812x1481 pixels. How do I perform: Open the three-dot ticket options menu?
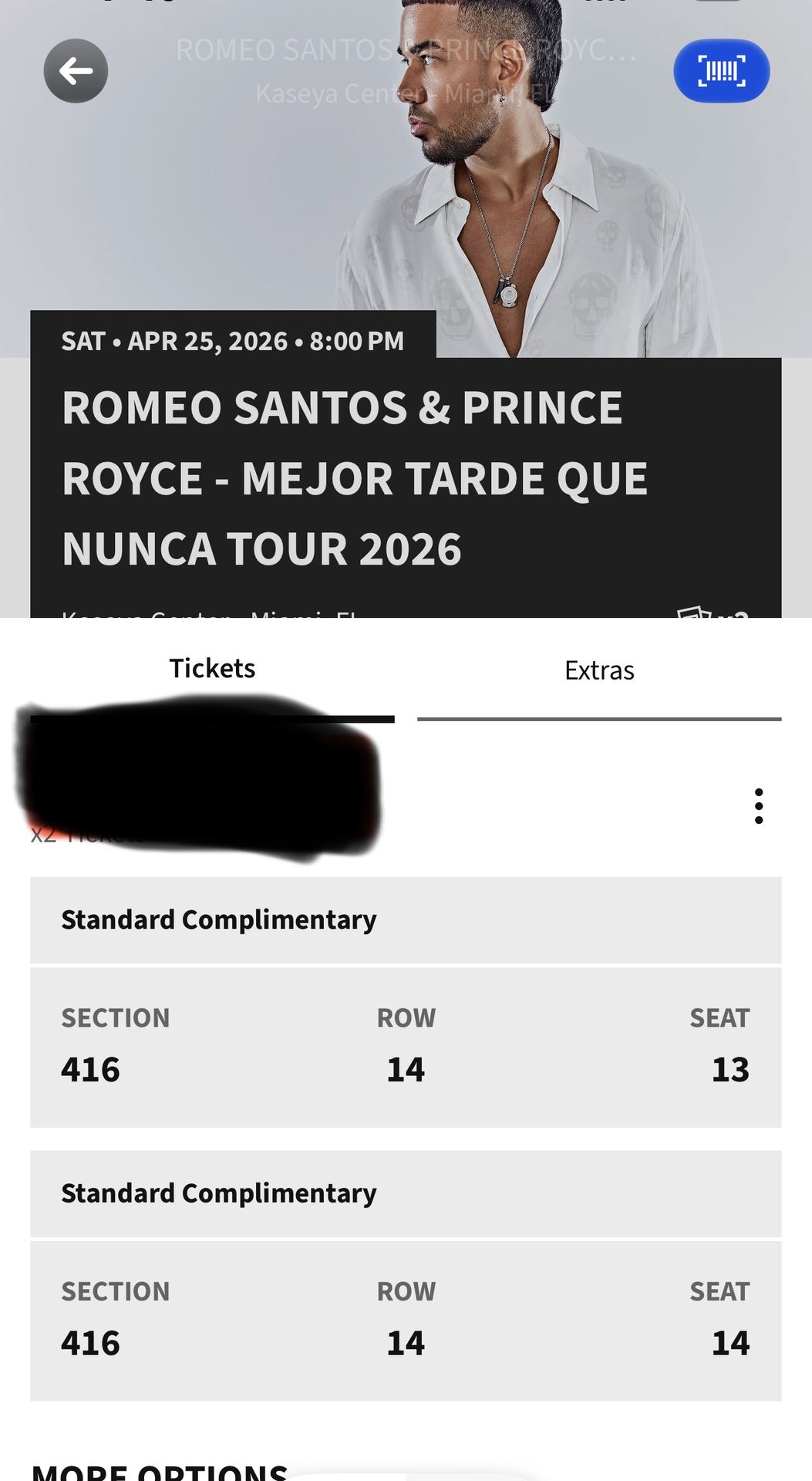pyautogui.click(x=759, y=806)
